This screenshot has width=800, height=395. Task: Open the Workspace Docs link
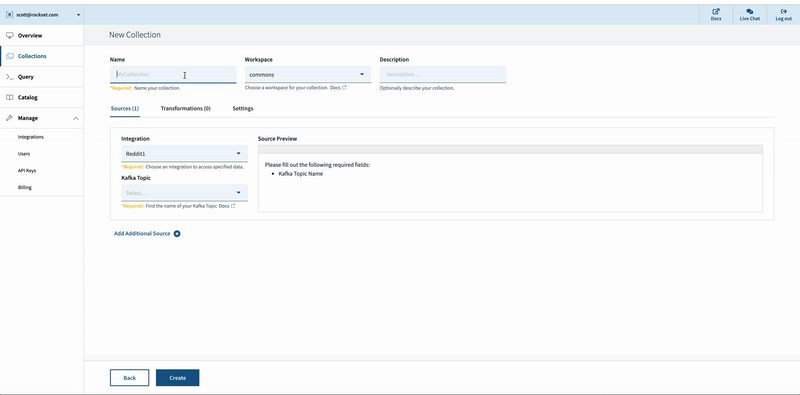click(x=335, y=88)
